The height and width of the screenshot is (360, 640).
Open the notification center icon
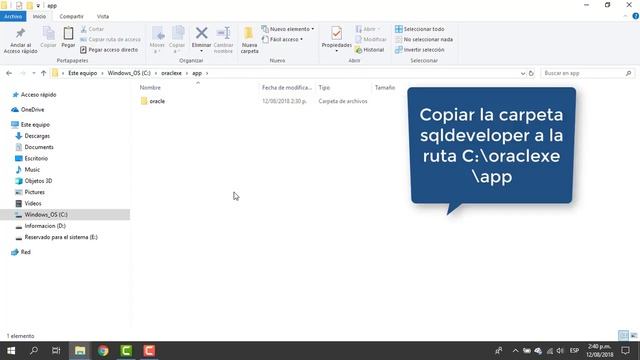pyautogui.click(x=625, y=351)
